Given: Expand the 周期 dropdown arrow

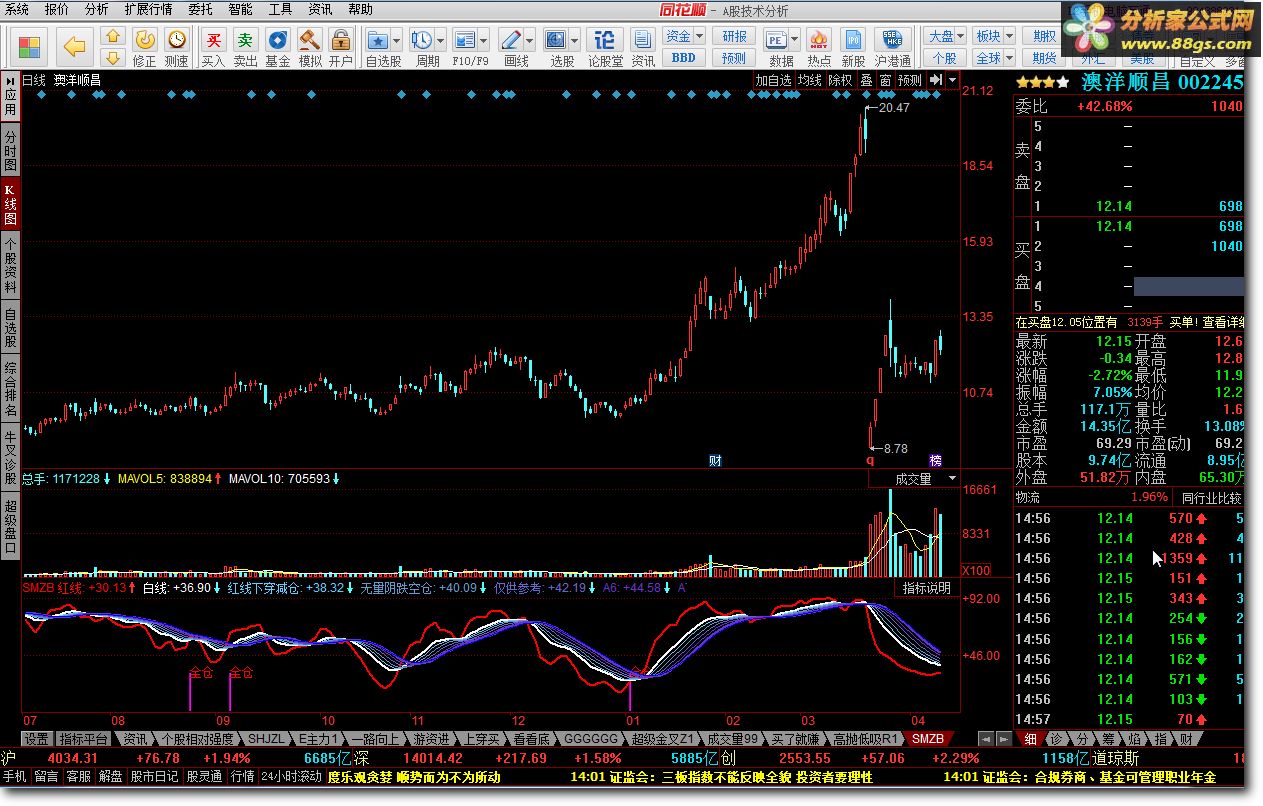Looking at the screenshot, I should [x=440, y=40].
